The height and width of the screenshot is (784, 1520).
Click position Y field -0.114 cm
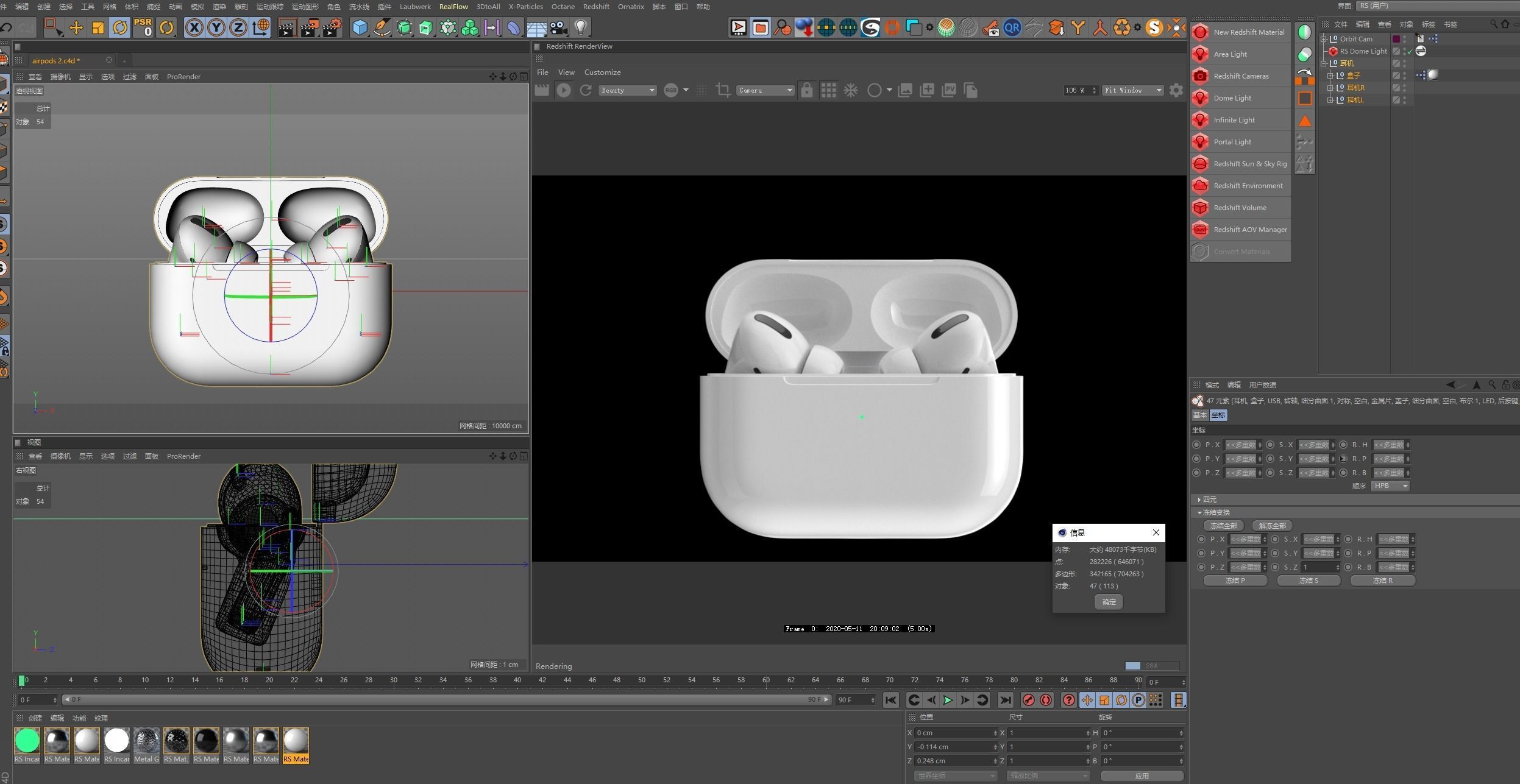955,747
